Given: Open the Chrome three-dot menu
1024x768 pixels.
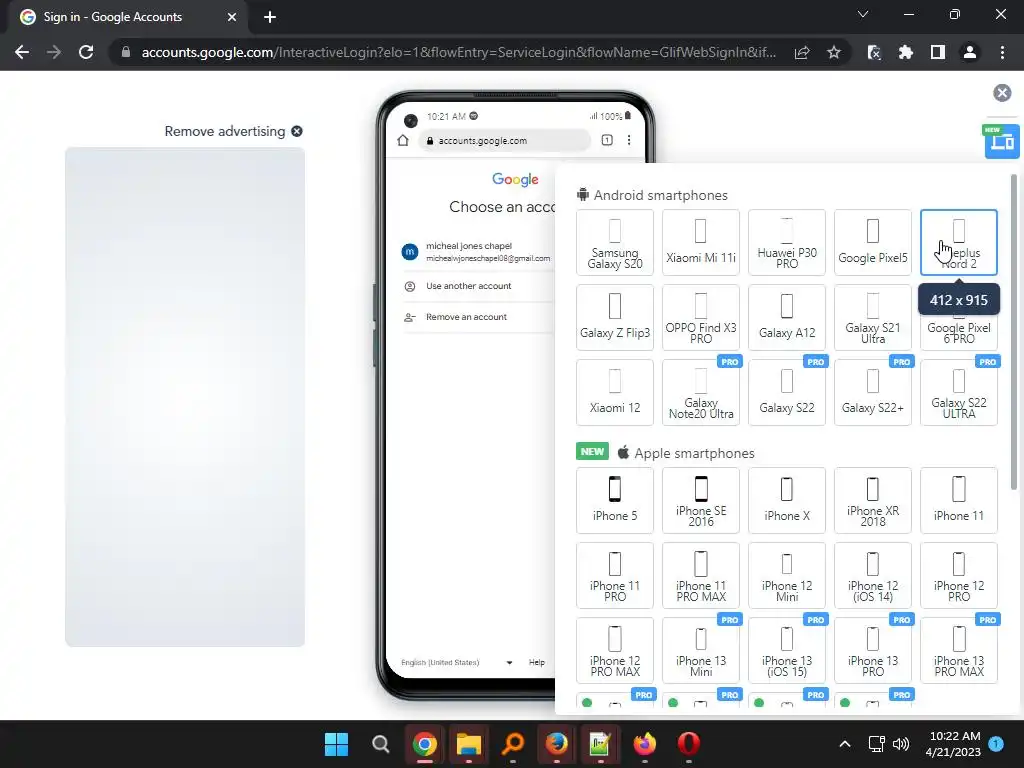Looking at the screenshot, I should coord(1002,52).
